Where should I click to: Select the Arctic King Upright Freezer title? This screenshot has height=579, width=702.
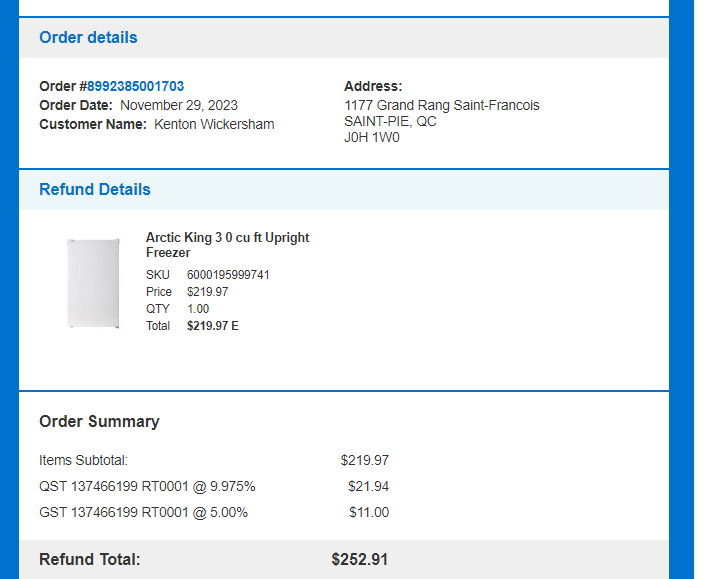click(x=227, y=244)
